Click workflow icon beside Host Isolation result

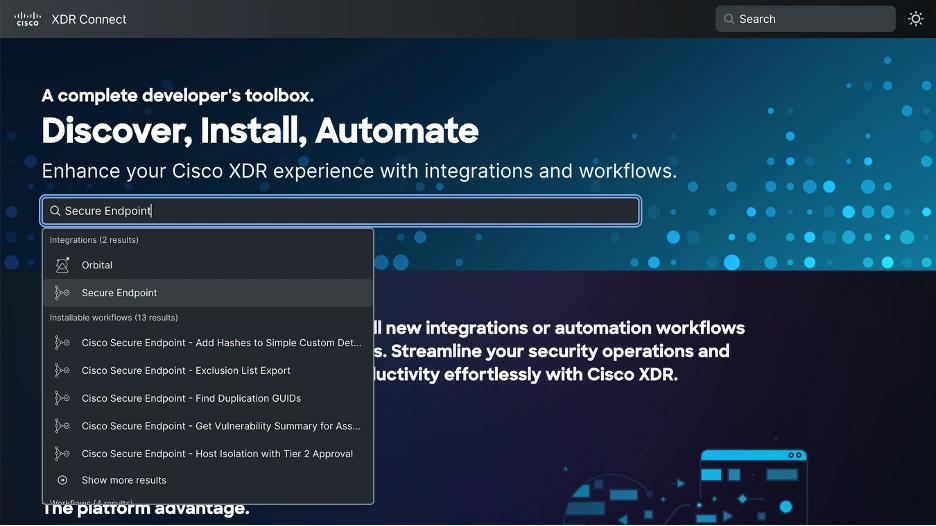62,454
